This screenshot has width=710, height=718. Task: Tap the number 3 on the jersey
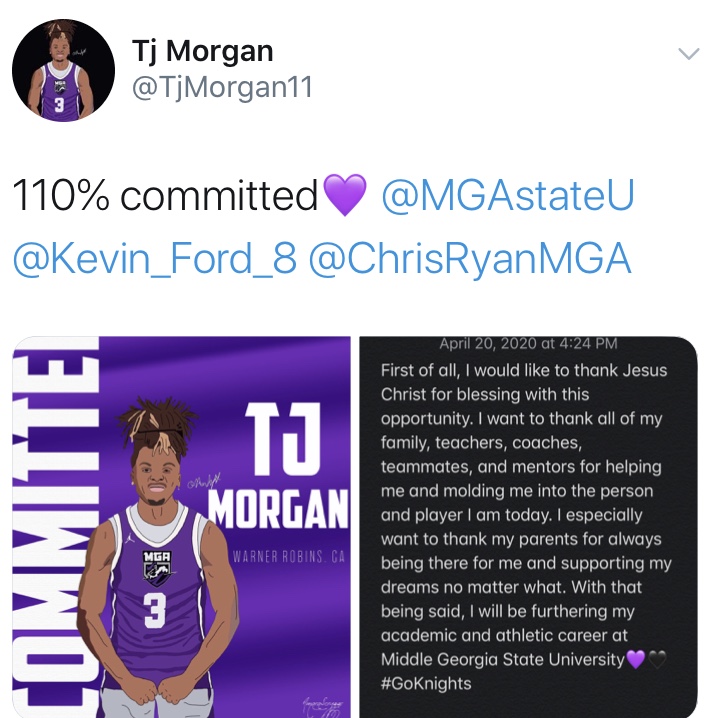coord(155,610)
